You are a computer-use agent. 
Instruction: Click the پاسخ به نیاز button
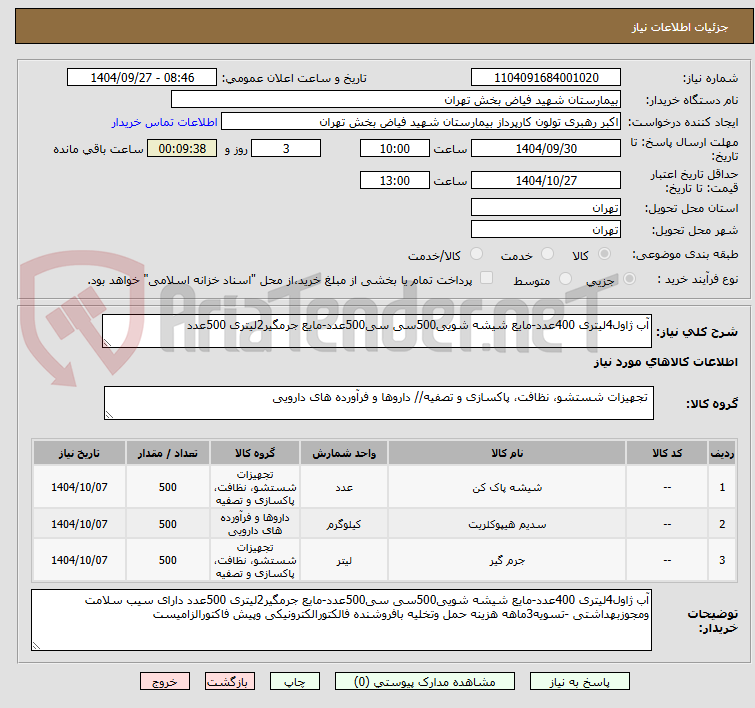580,682
